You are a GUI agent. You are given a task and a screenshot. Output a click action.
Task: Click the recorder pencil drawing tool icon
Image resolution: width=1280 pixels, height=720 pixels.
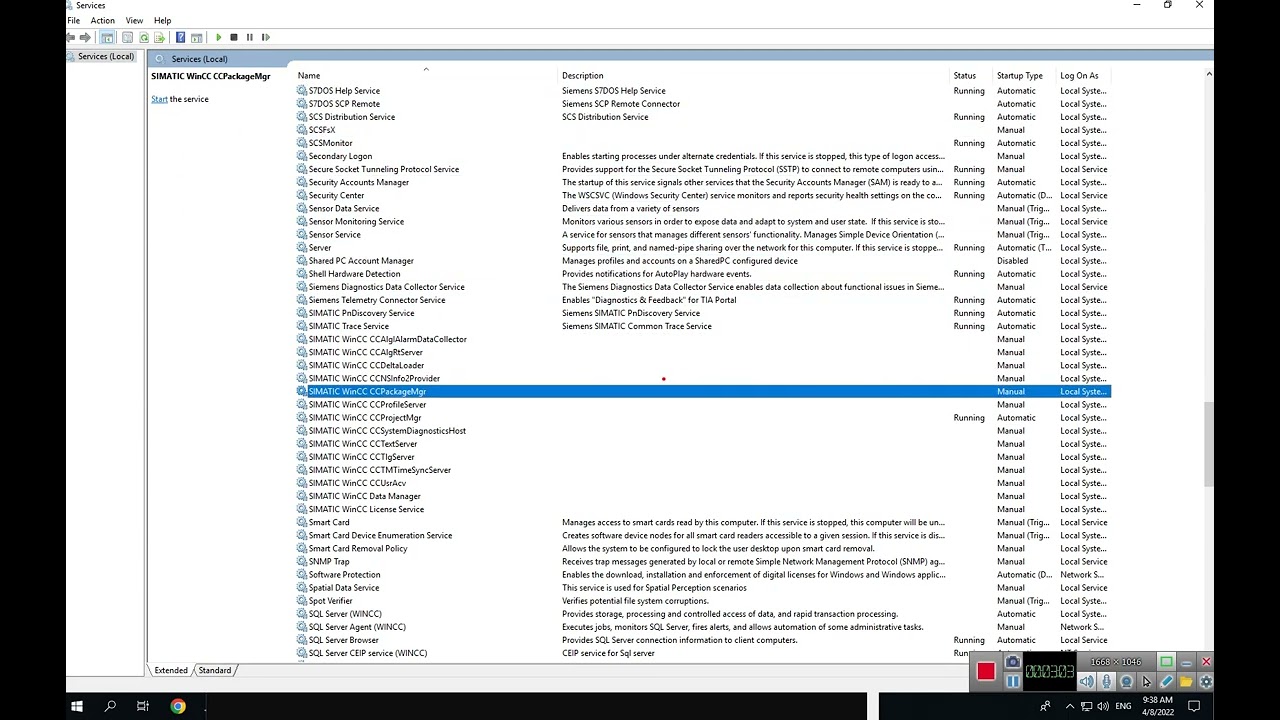pos(1166,682)
